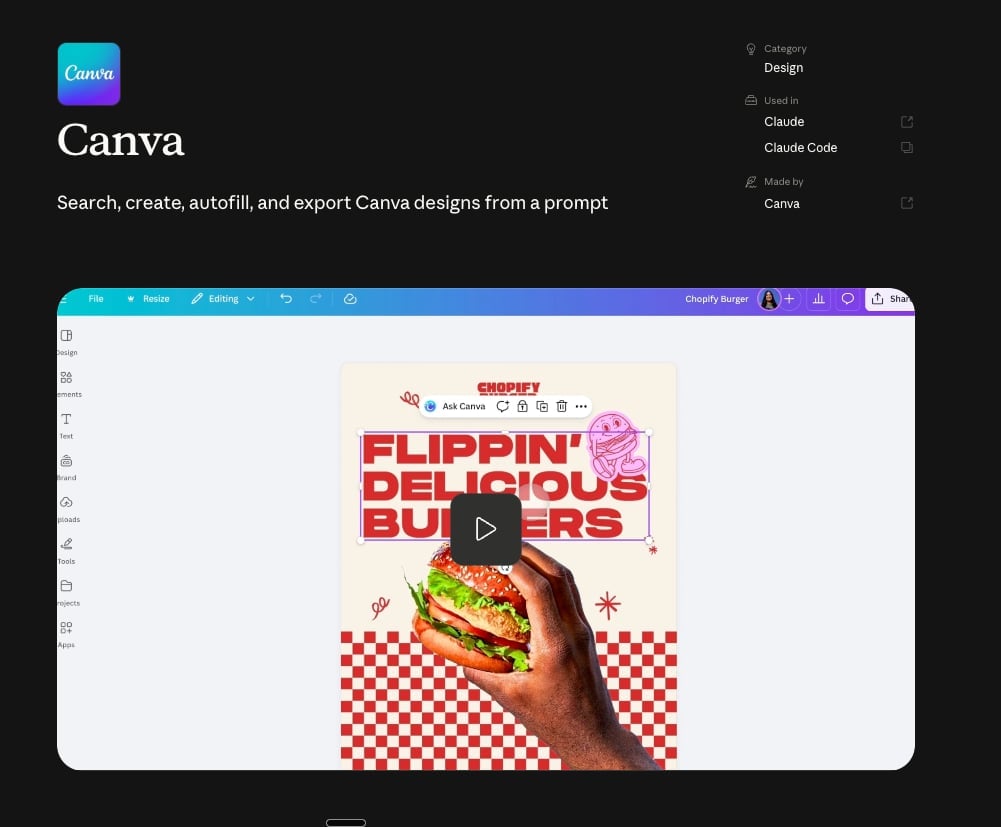The image size is (1001, 827).
Task: Click the trash delete icon
Action: (x=562, y=406)
